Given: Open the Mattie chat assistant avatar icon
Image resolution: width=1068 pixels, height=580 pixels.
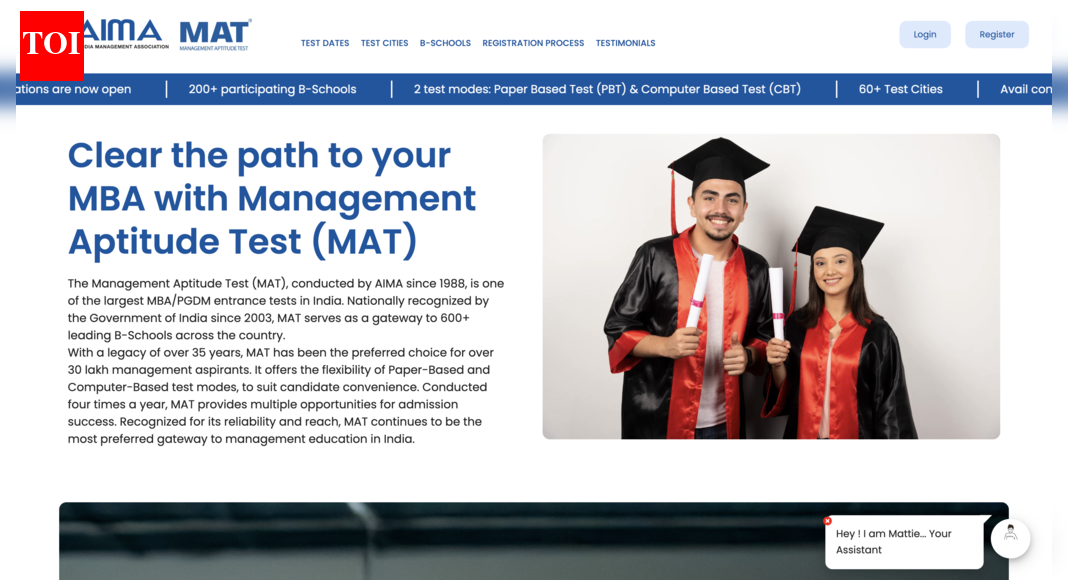Looking at the screenshot, I should pos(1010,538).
